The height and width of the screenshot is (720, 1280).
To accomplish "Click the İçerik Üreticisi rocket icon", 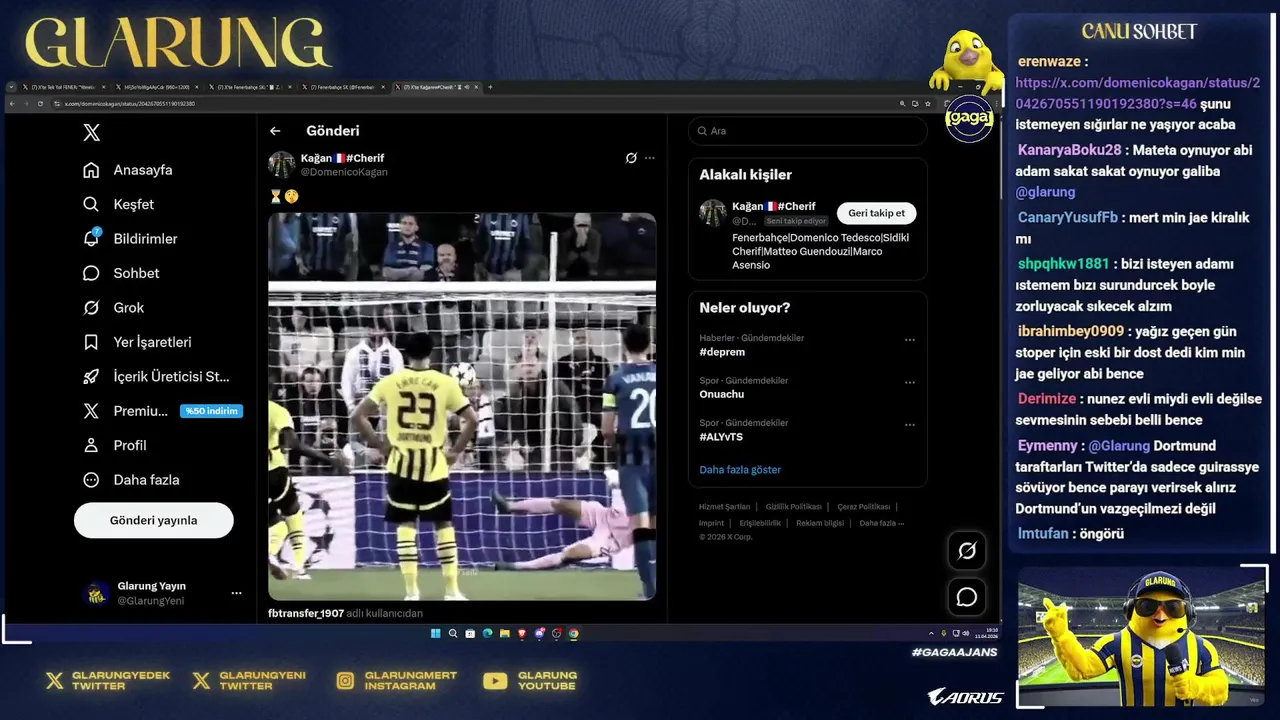I will click(x=91, y=377).
